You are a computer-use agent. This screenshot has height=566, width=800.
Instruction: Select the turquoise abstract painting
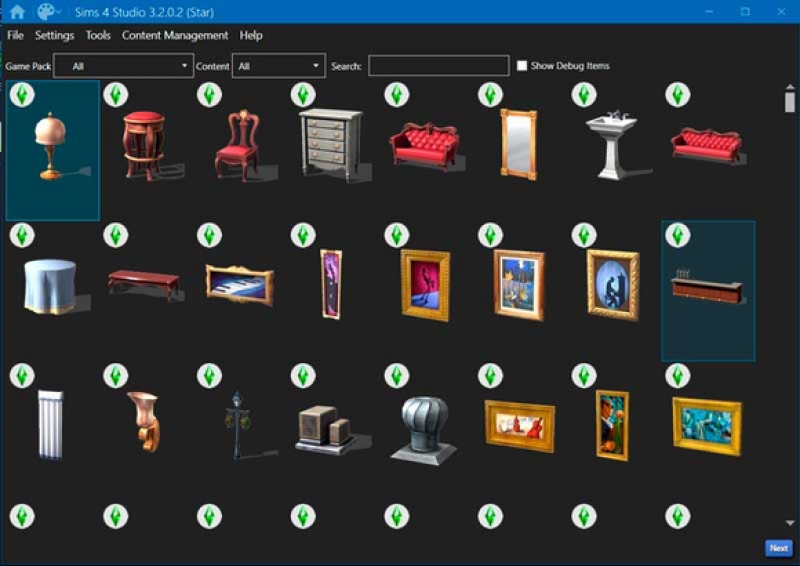click(x=707, y=426)
